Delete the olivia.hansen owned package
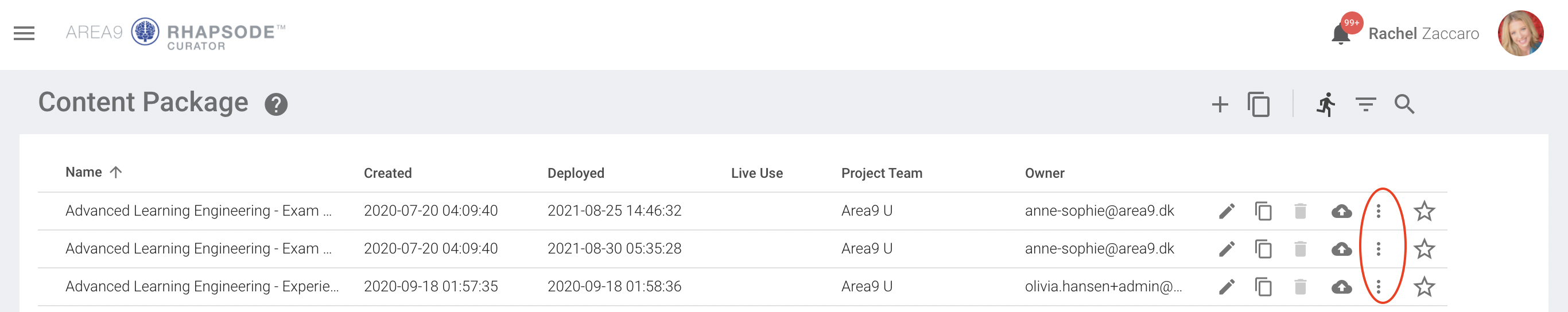Image resolution: width=1568 pixels, height=312 pixels. pyautogui.click(x=1300, y=286)
